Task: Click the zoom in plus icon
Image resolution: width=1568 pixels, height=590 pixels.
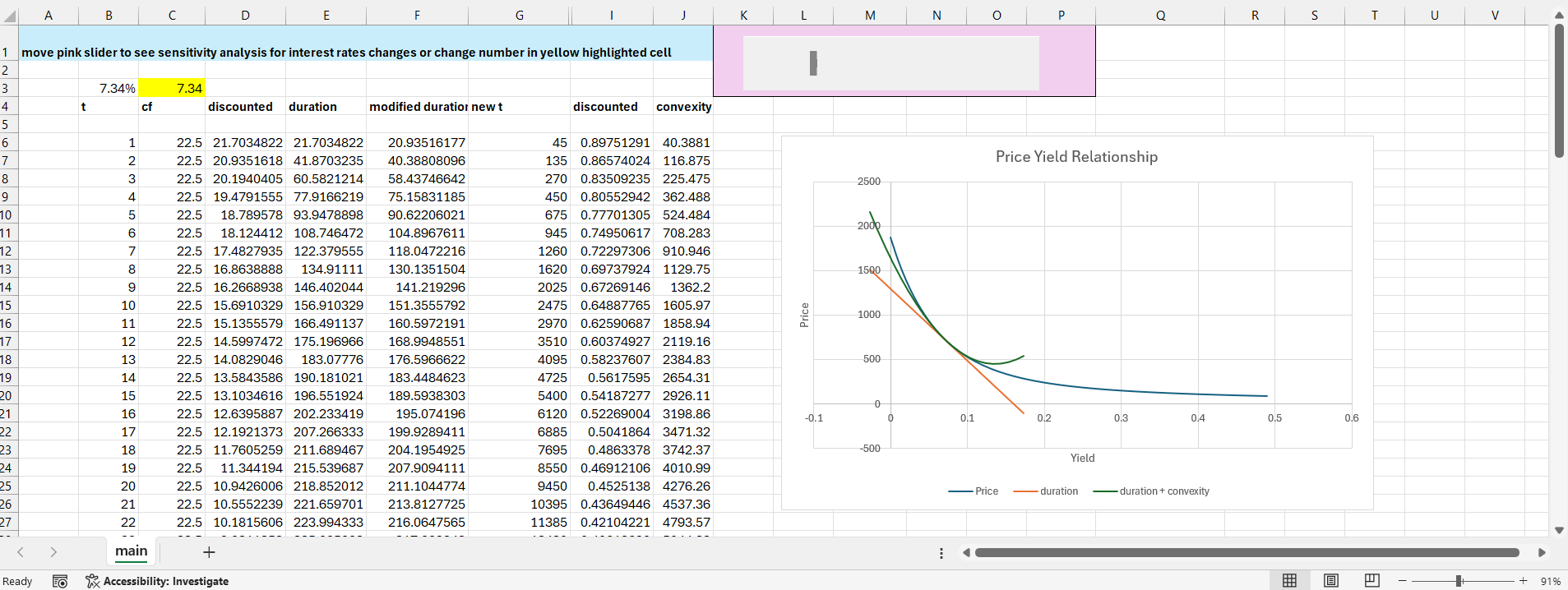Action: pos(1523,581)
